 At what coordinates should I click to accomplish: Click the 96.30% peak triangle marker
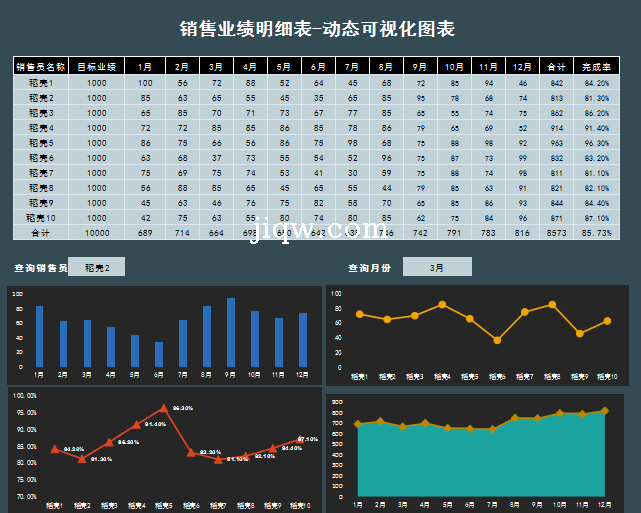[164, 409]
